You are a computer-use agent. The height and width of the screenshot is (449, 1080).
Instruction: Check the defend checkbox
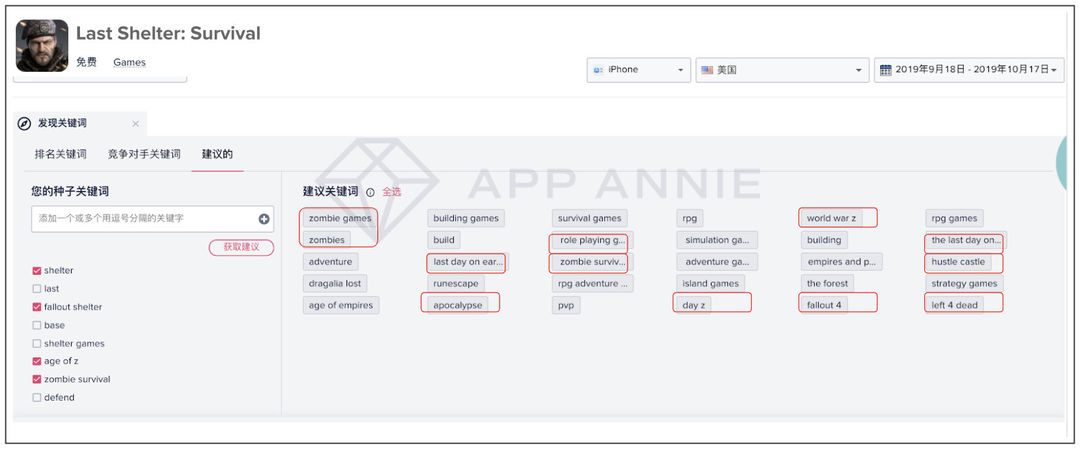click(37, 397)
